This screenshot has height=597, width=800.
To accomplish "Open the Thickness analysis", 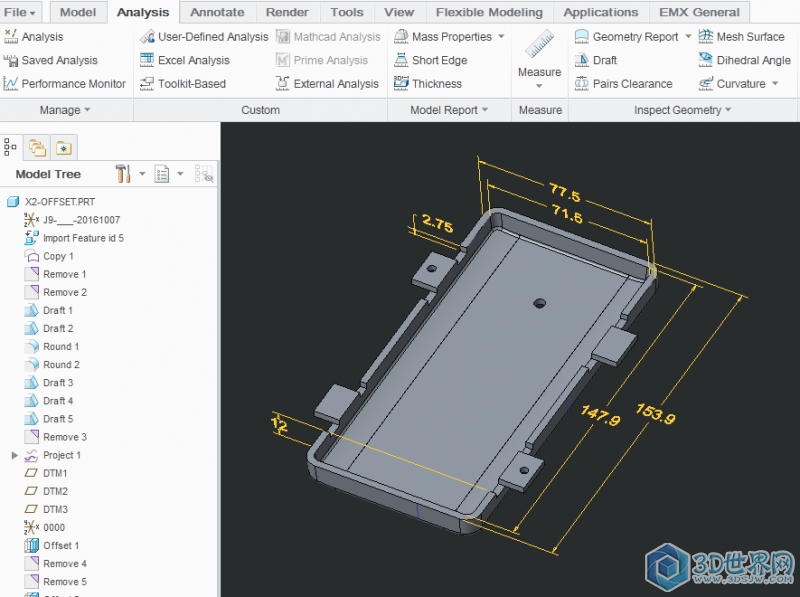I will pos(428,84).
